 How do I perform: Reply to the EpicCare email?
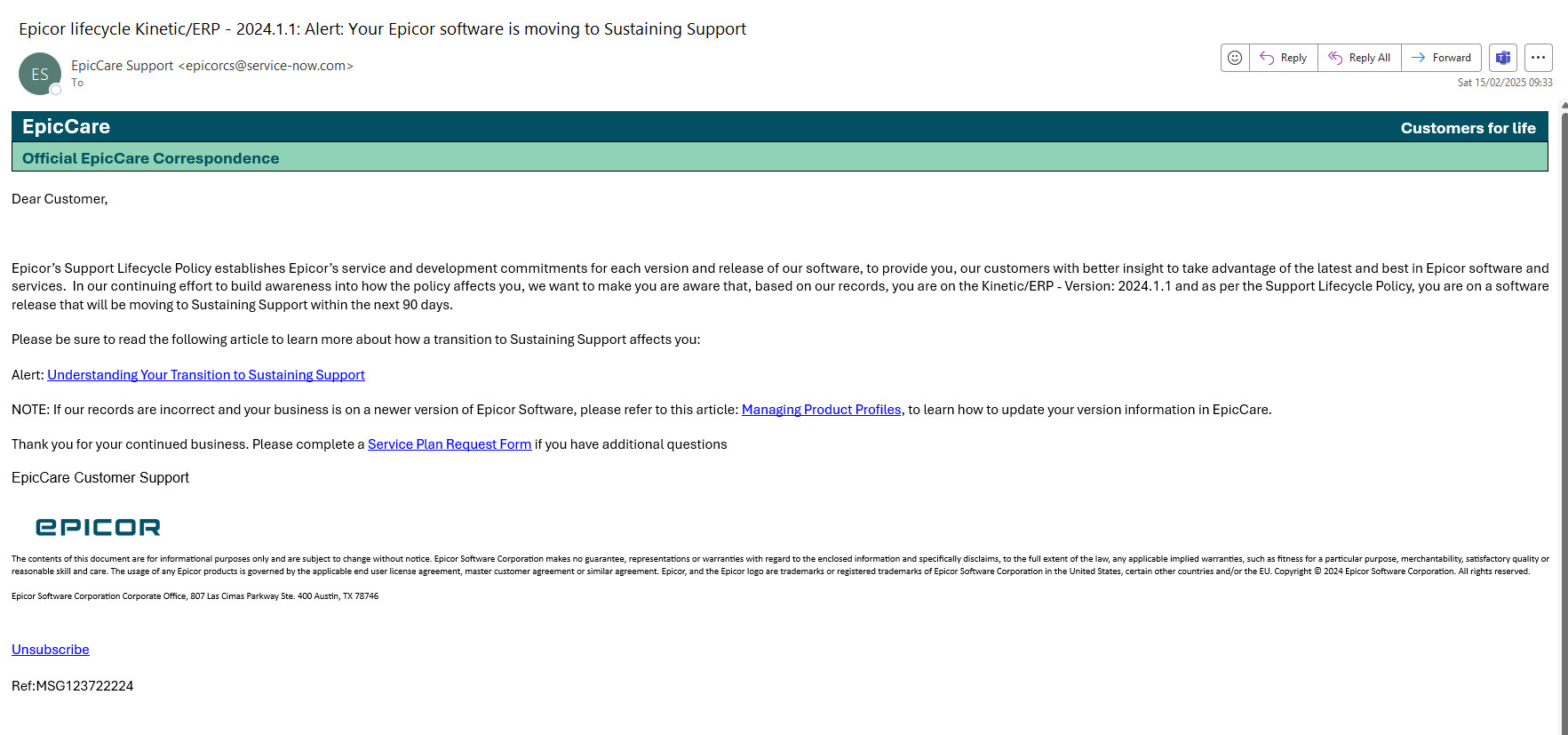click(x=1284, y=58)
